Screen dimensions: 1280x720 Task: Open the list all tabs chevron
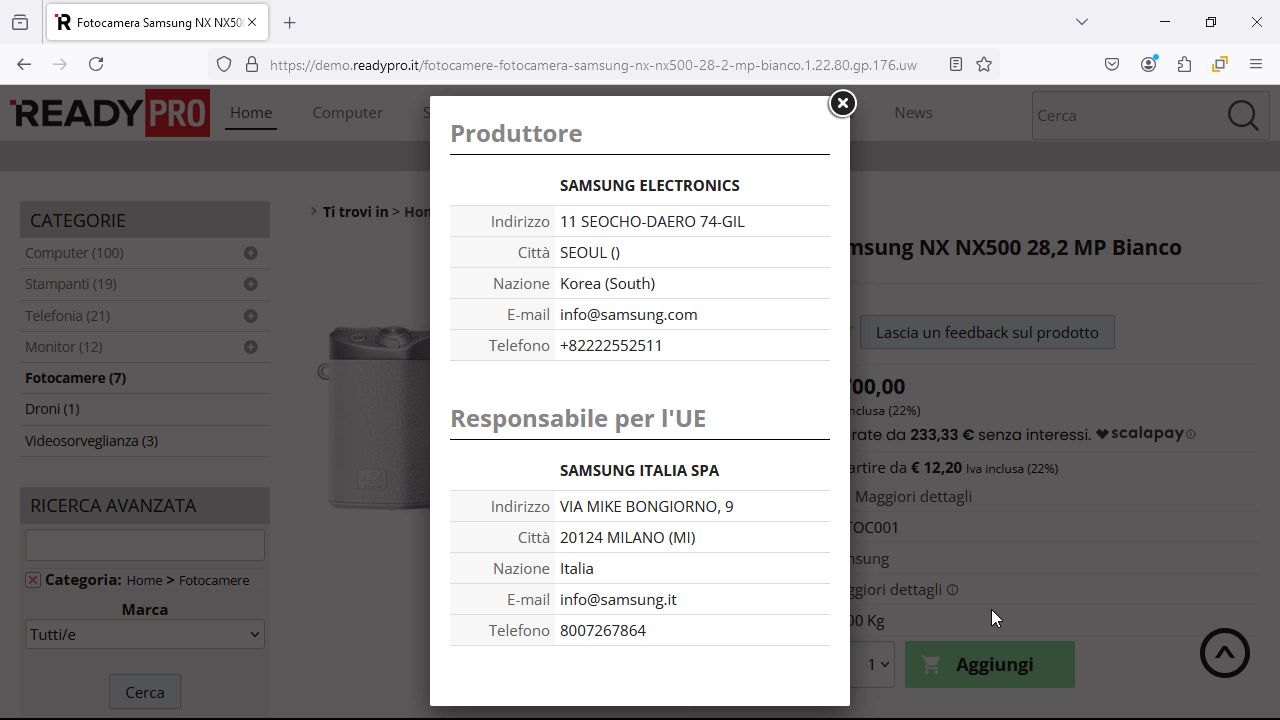click(1082, 22)
